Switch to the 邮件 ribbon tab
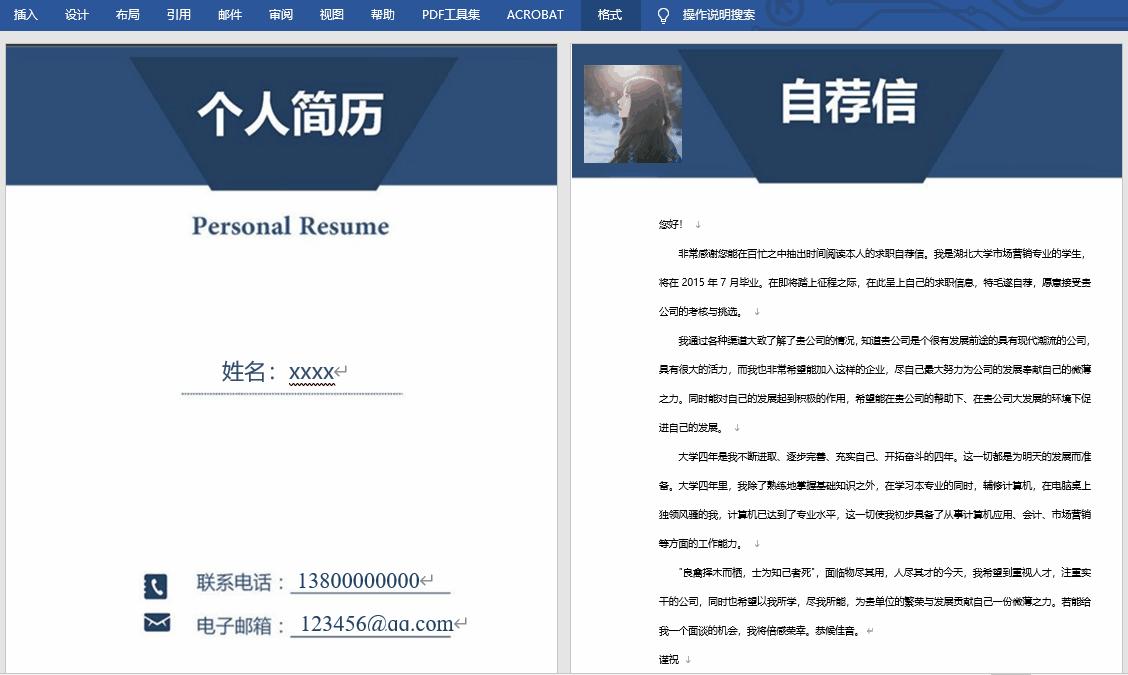This screenshot has width=1128, height=675. click(x=229, y=15)
